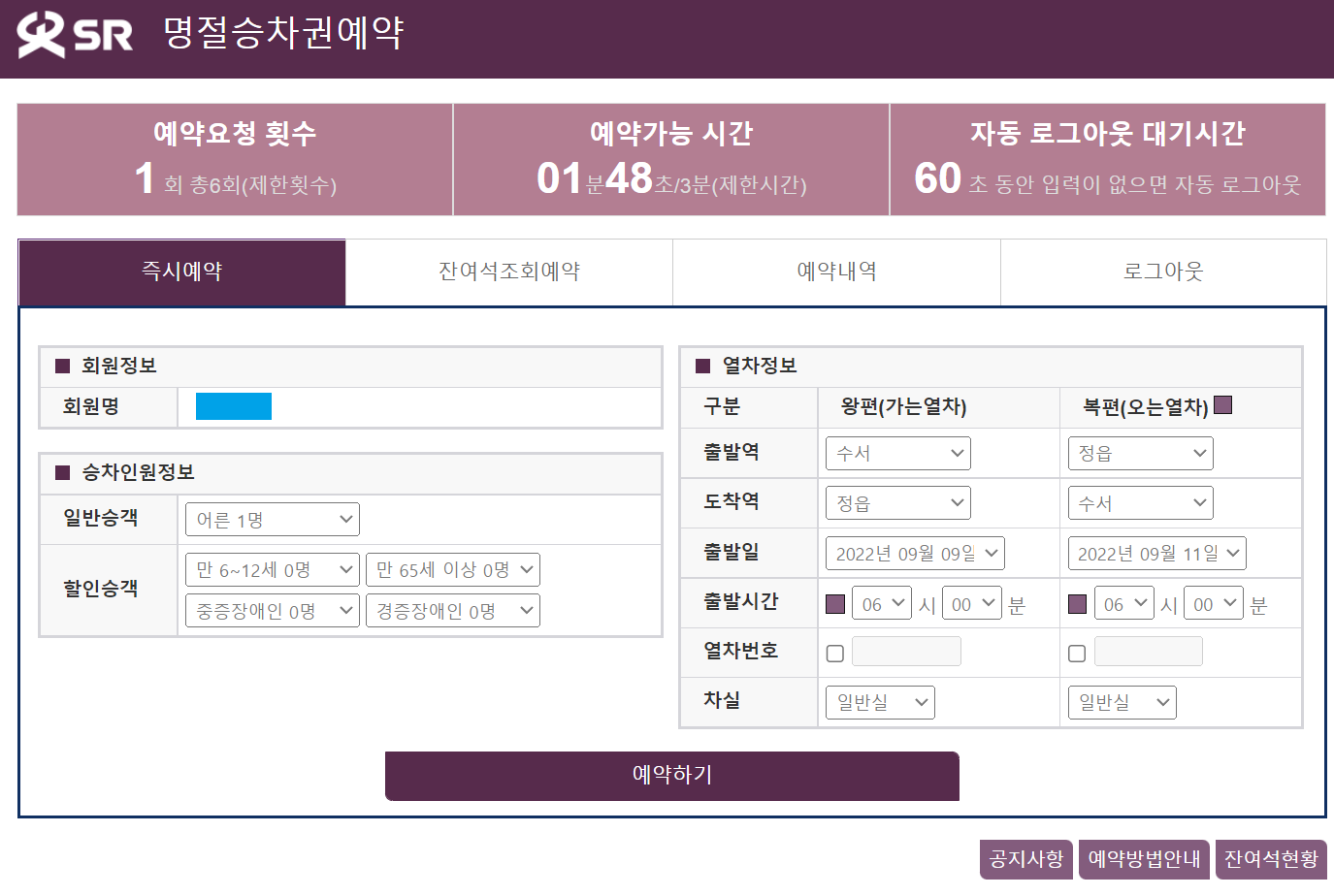Open the age 65+ discount passenger dropdown
The image size is (1334, 896).
point(452,570)
